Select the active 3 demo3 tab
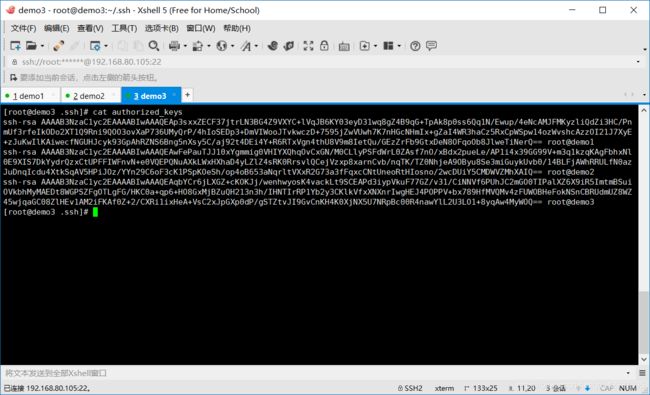 [150, 96]
